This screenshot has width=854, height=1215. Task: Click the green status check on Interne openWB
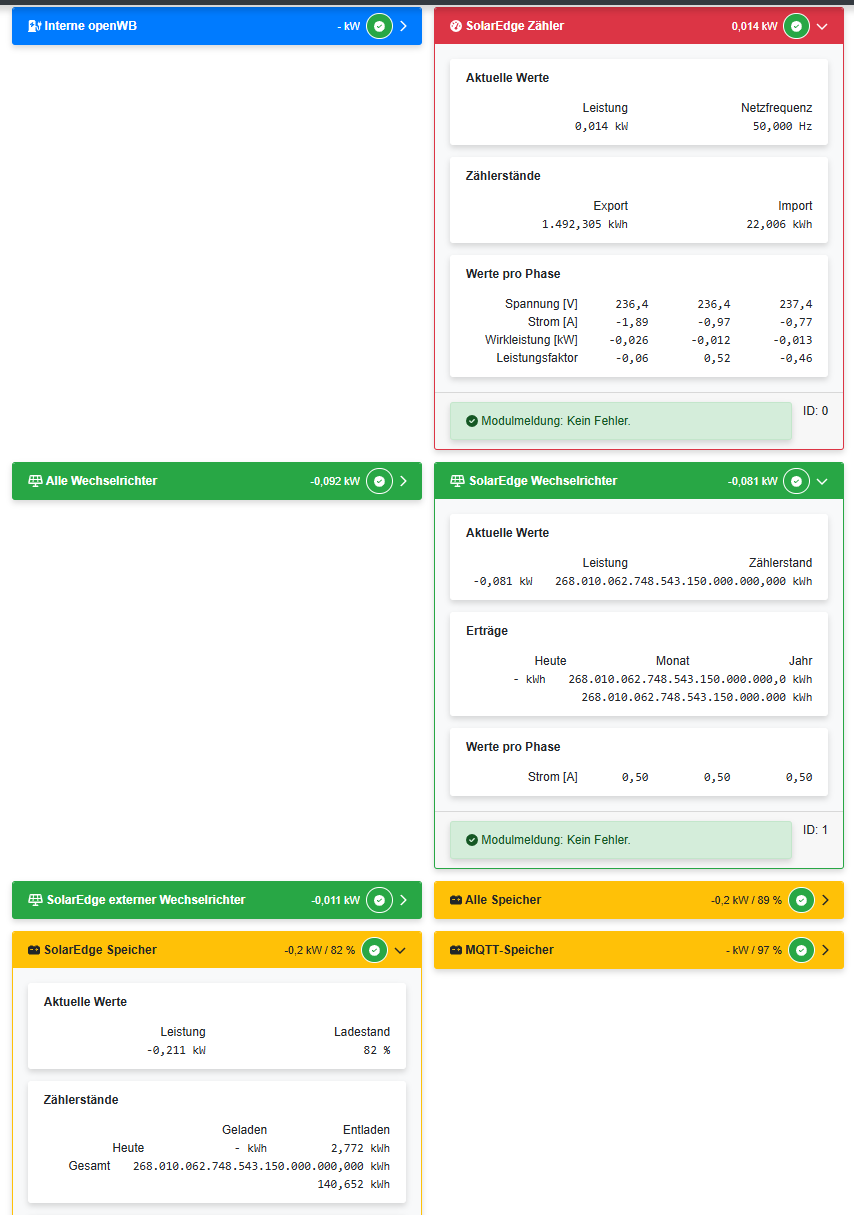coord(379,26)
